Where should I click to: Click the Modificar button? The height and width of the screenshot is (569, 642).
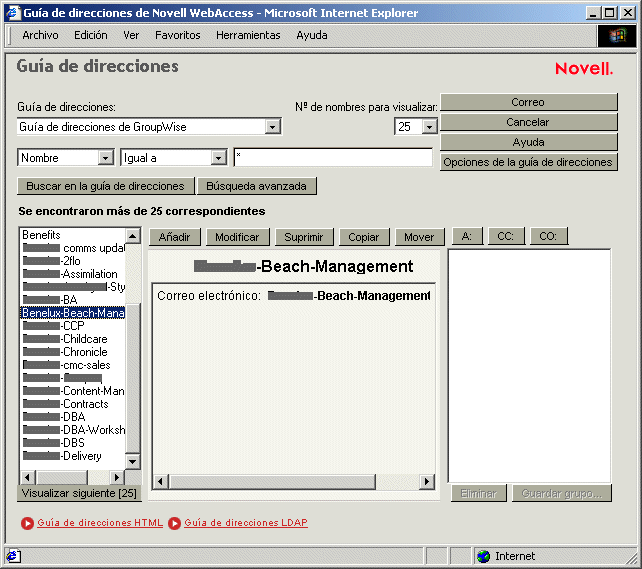click(x=237, y=237)
